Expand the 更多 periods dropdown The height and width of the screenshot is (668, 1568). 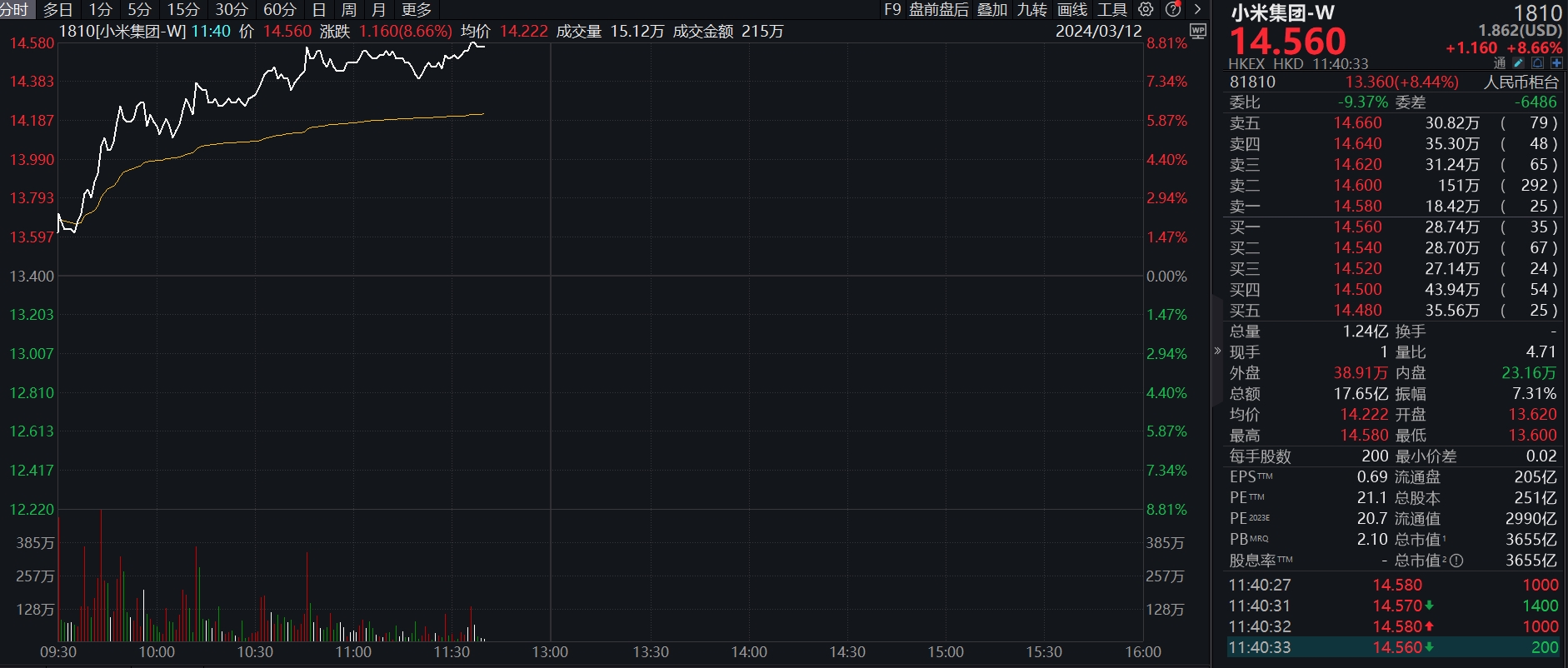click(x=416, y=9)
